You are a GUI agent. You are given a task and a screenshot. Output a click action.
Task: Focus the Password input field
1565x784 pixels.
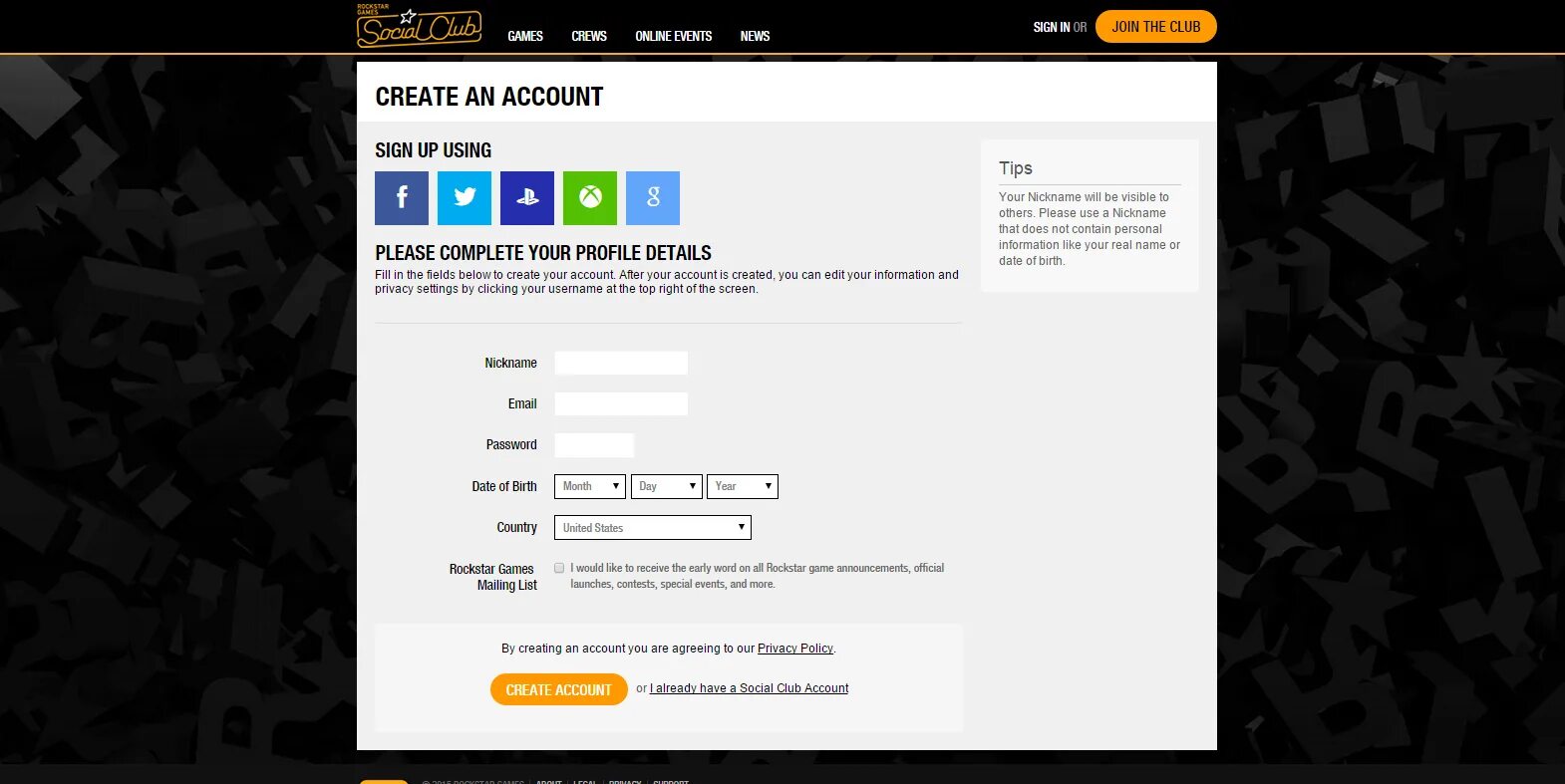pyautogui.click(x=594, y=445)
